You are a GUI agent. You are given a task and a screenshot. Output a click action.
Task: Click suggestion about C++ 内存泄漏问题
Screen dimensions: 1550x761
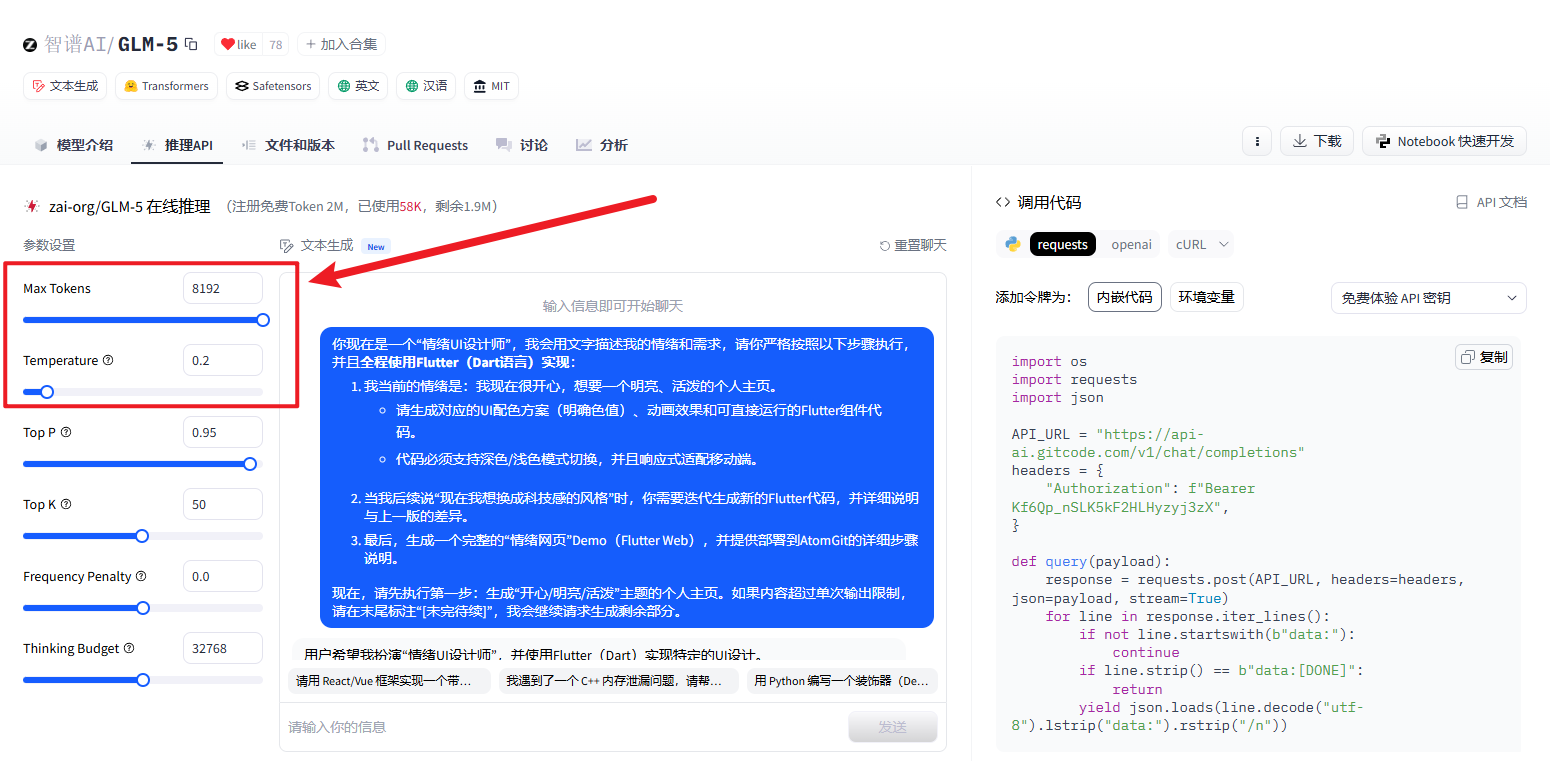click(x=618, y=681)
